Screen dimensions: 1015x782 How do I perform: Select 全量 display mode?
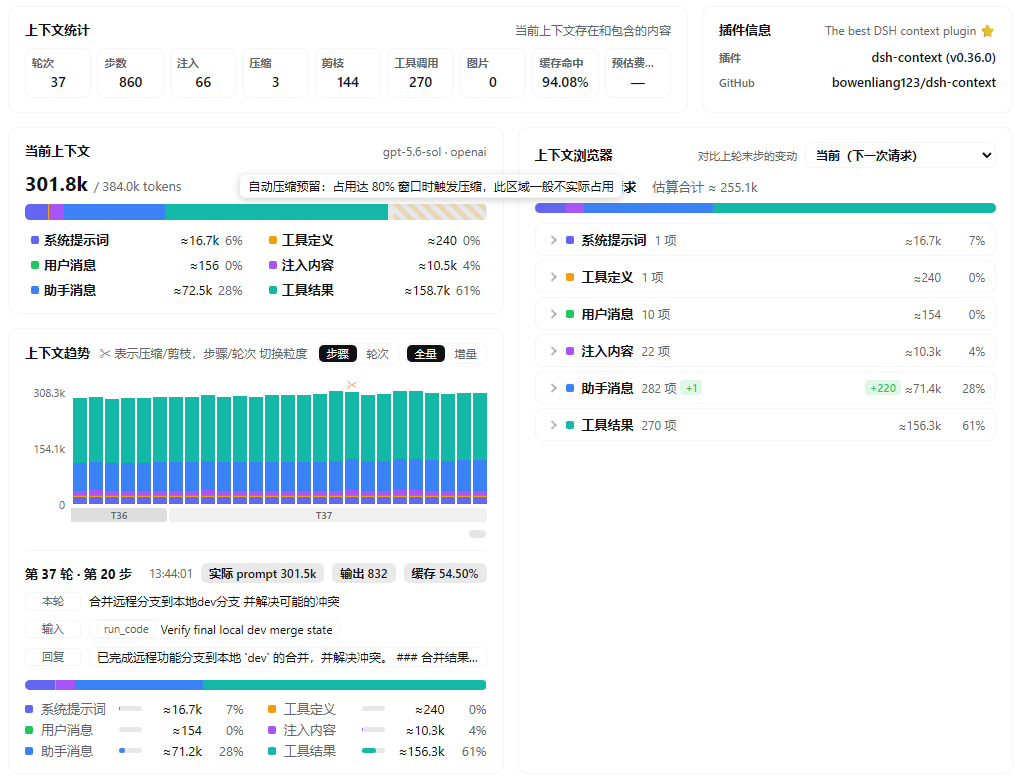pos(425,353)
